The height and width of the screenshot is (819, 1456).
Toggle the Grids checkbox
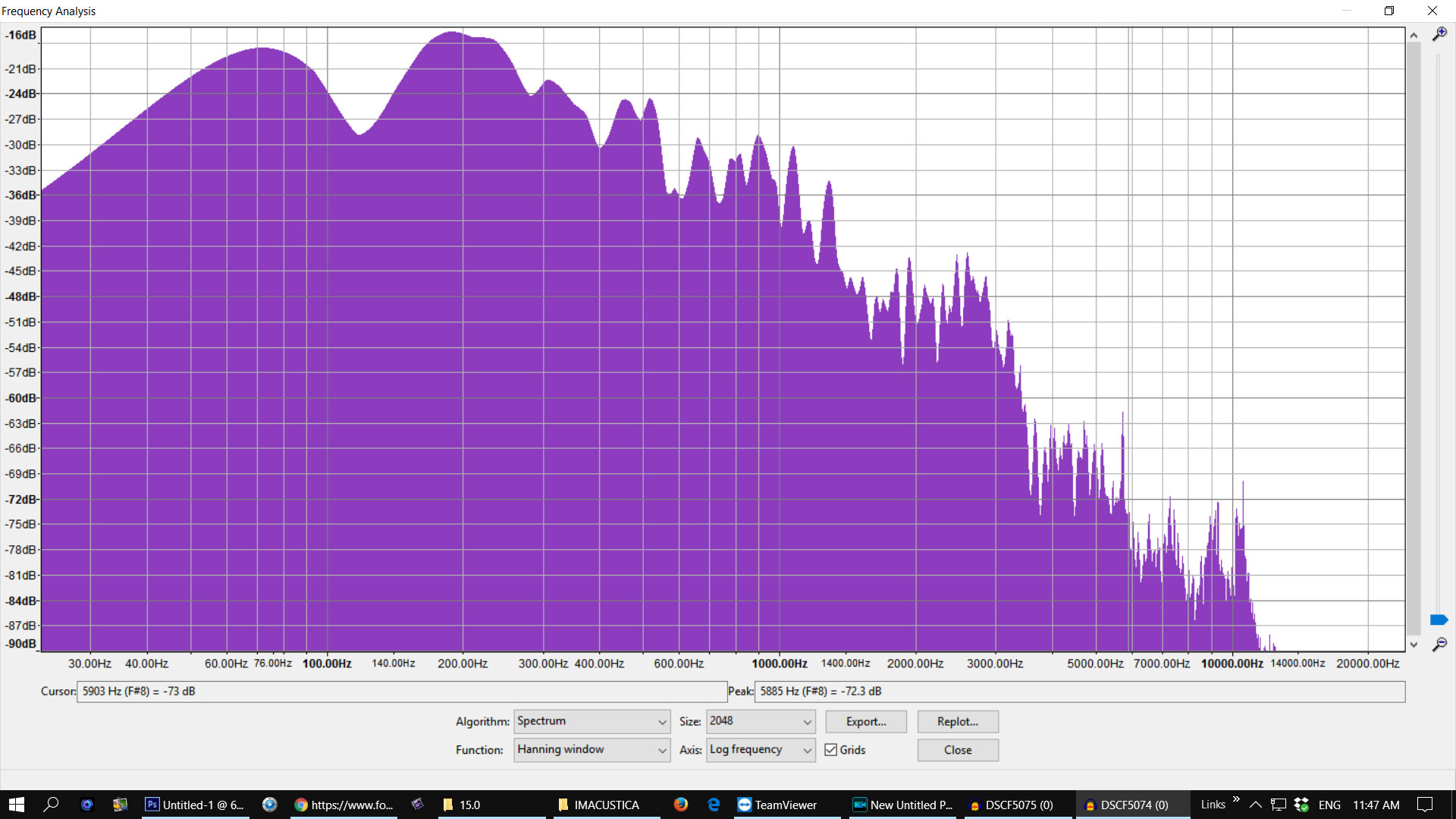click(831, 750)
